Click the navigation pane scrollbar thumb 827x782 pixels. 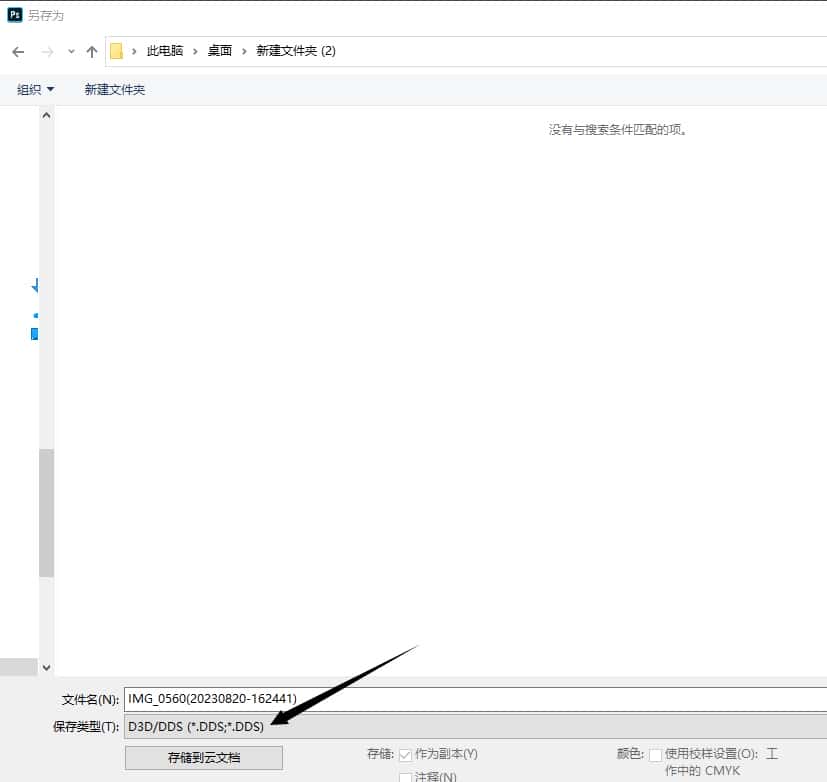click(x=46, y=513)
